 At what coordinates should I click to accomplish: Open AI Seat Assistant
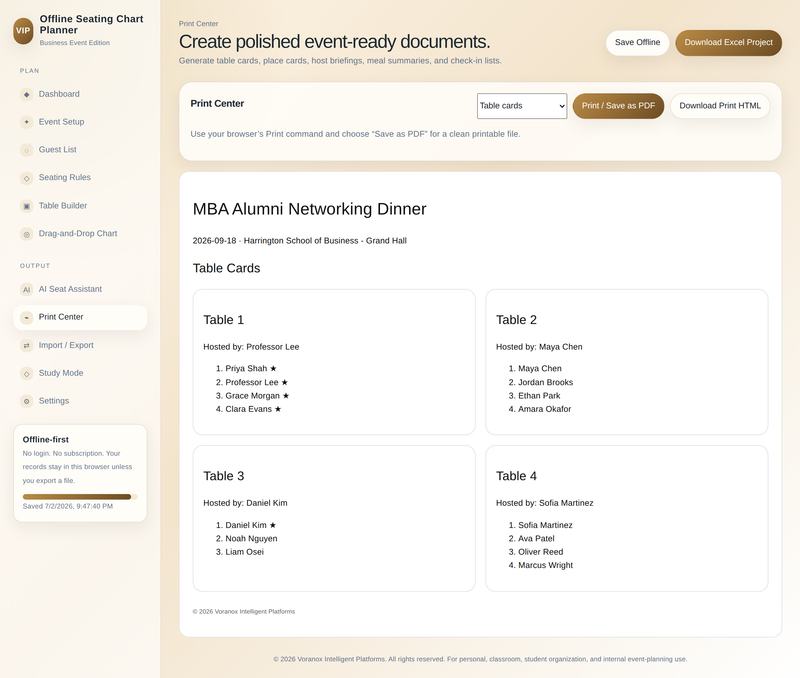pos(80,289)
